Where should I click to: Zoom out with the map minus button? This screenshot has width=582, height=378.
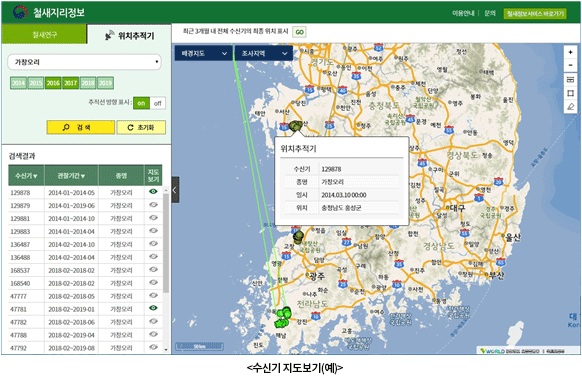pos(570,65)
